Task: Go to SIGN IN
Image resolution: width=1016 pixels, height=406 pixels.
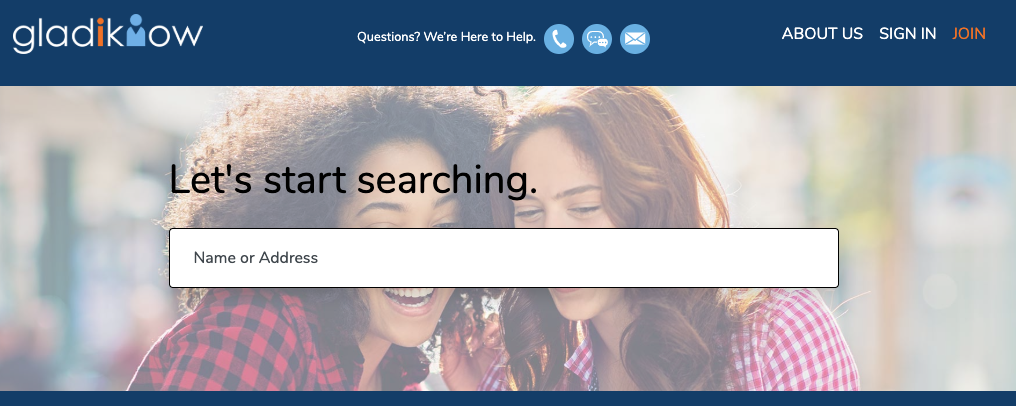Action: pos(907,34)
